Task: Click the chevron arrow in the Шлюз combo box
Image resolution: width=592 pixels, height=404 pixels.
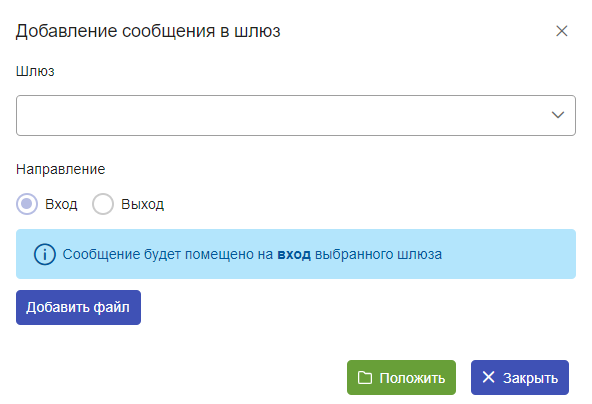Action: coord(558,115)
